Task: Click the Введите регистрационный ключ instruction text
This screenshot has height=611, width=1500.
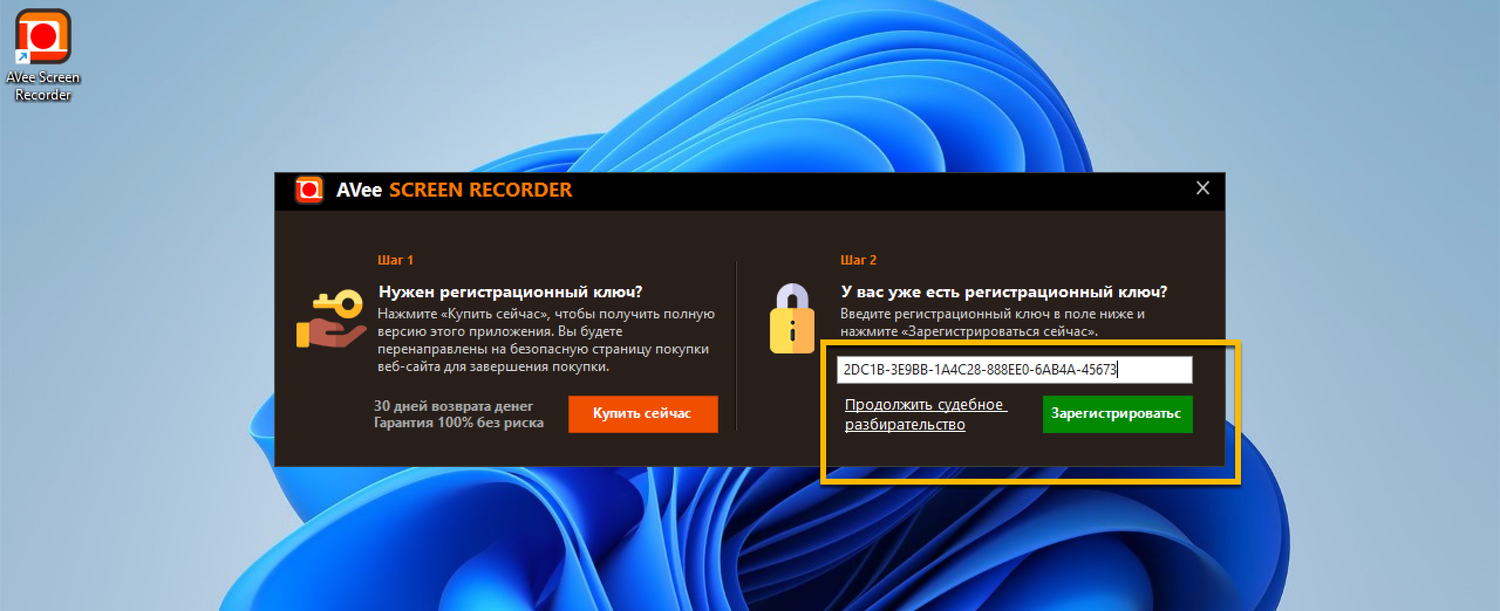Action: tap(993, 322)
